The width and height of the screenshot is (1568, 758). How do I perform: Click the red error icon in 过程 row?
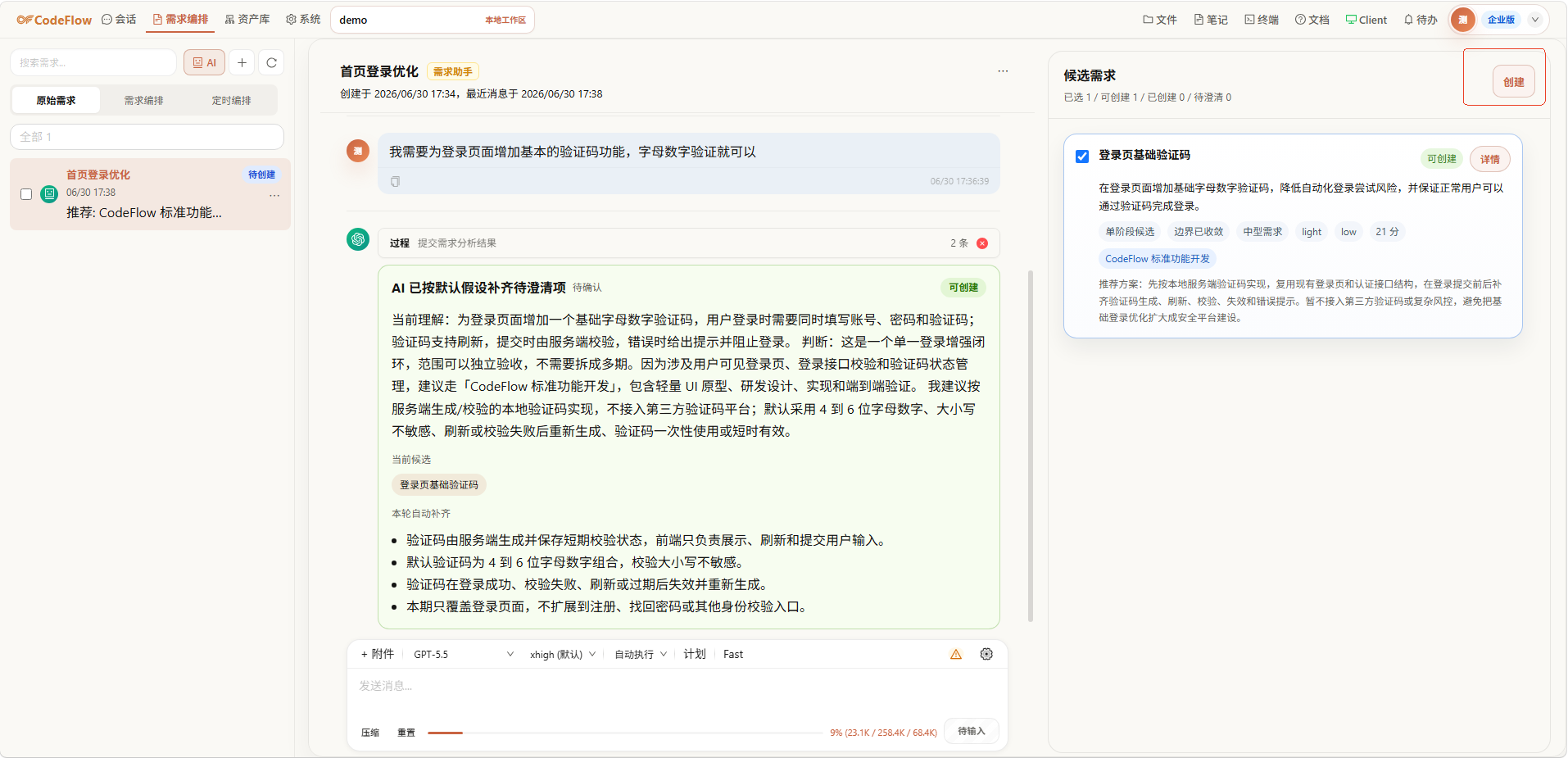coord(982,243)
